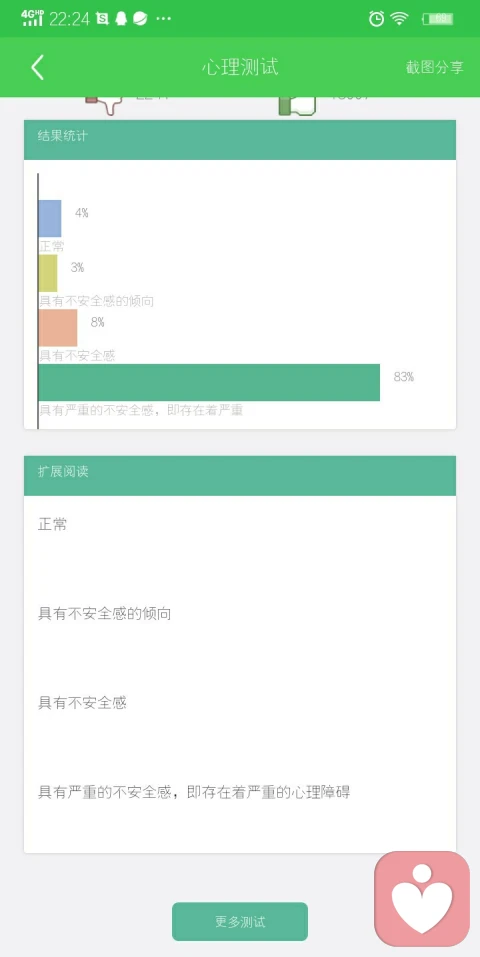Open the pink heart floating icon

click(422, 899)
